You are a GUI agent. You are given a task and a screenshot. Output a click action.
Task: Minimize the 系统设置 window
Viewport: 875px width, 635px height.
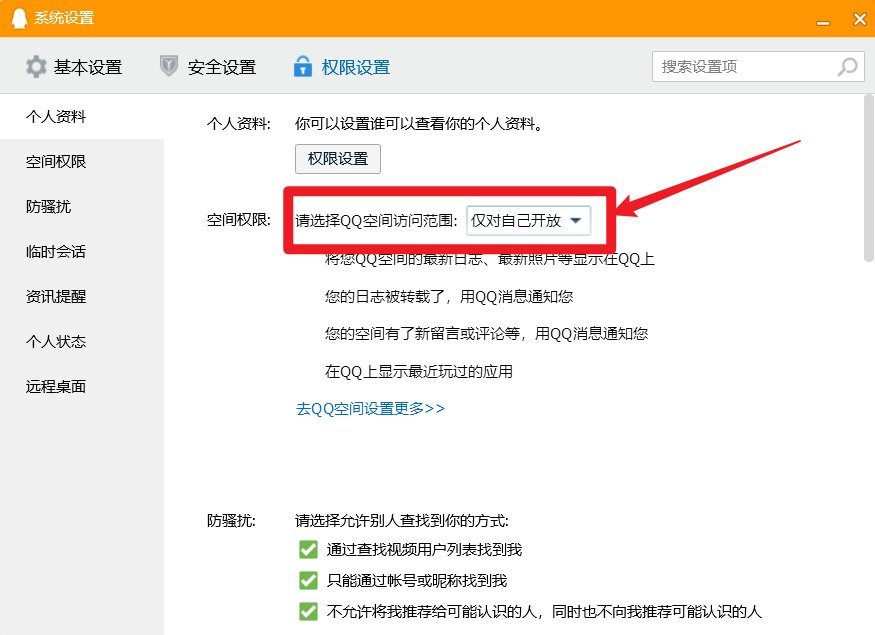coord(823,21)
